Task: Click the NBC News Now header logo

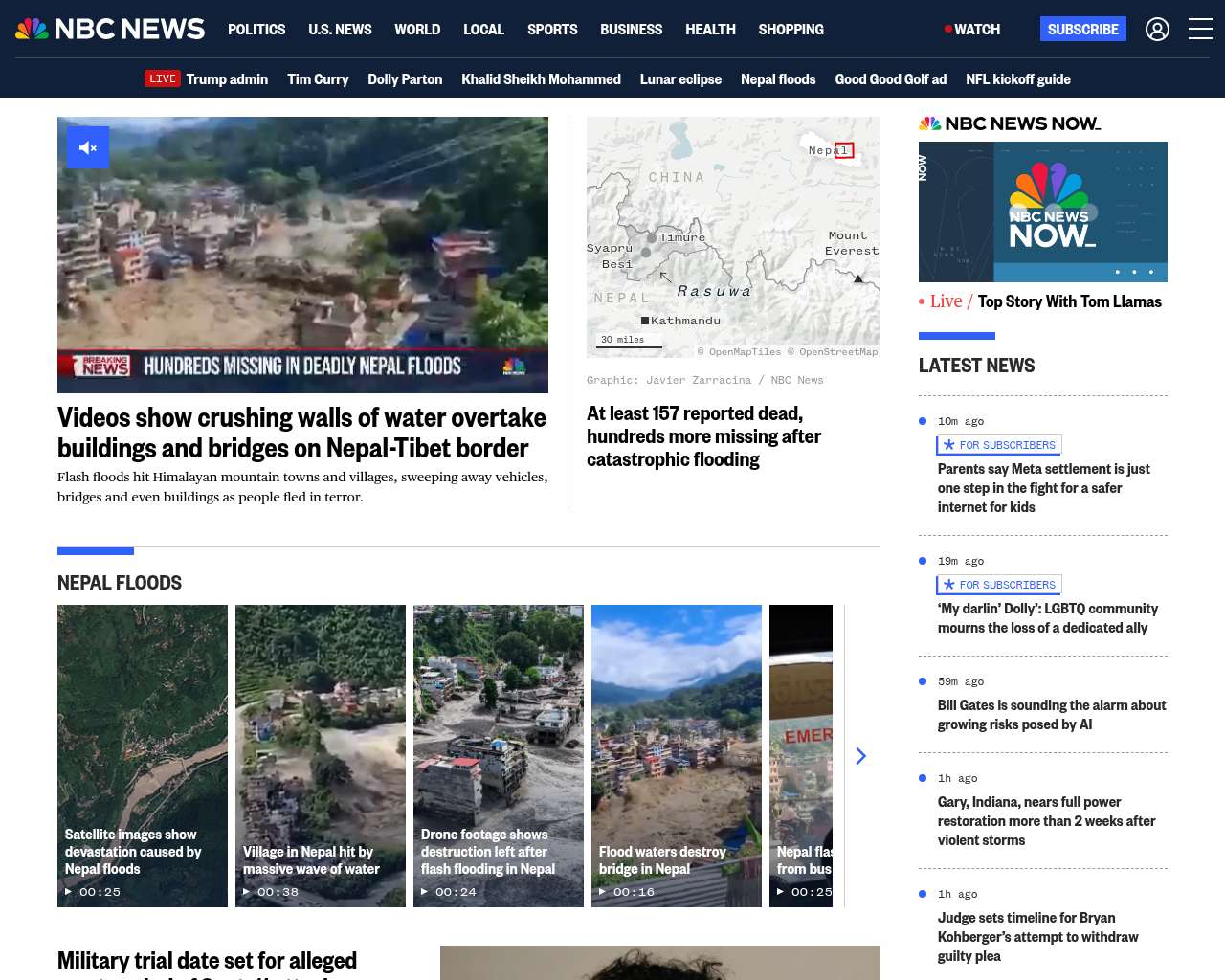Action: [x=1010, y=123]
